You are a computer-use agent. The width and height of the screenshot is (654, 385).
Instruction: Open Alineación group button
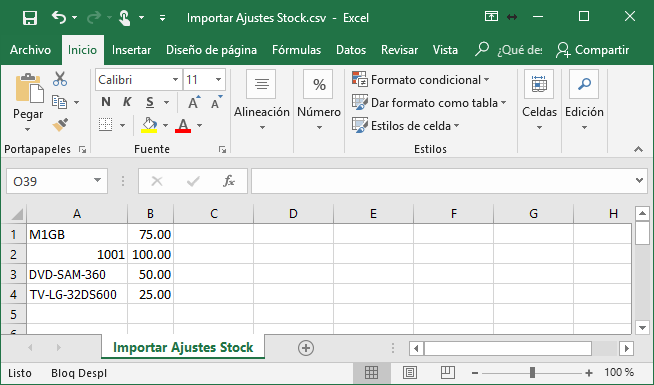(x=262, y=100)
